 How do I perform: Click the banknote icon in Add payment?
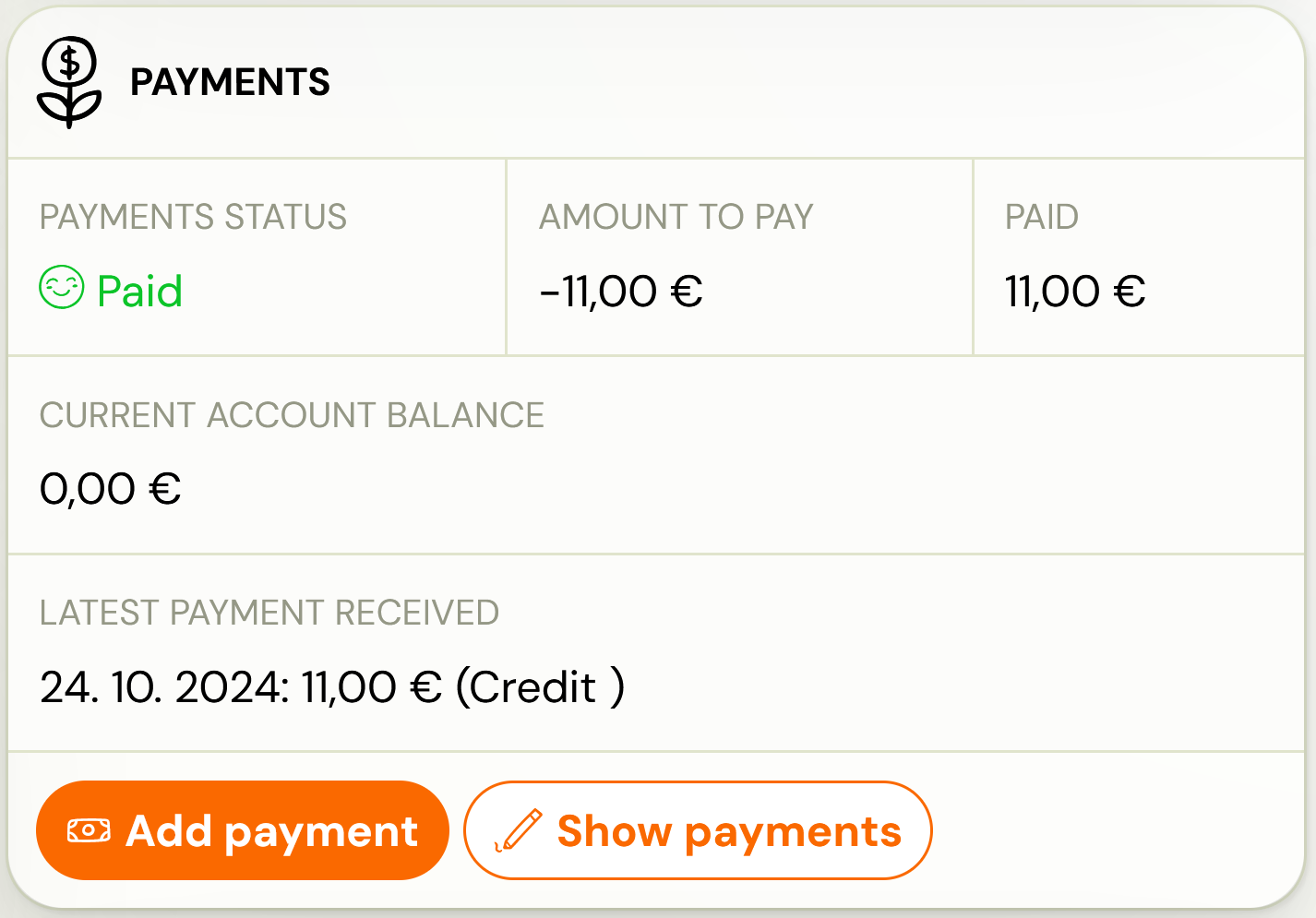point(89,831)
